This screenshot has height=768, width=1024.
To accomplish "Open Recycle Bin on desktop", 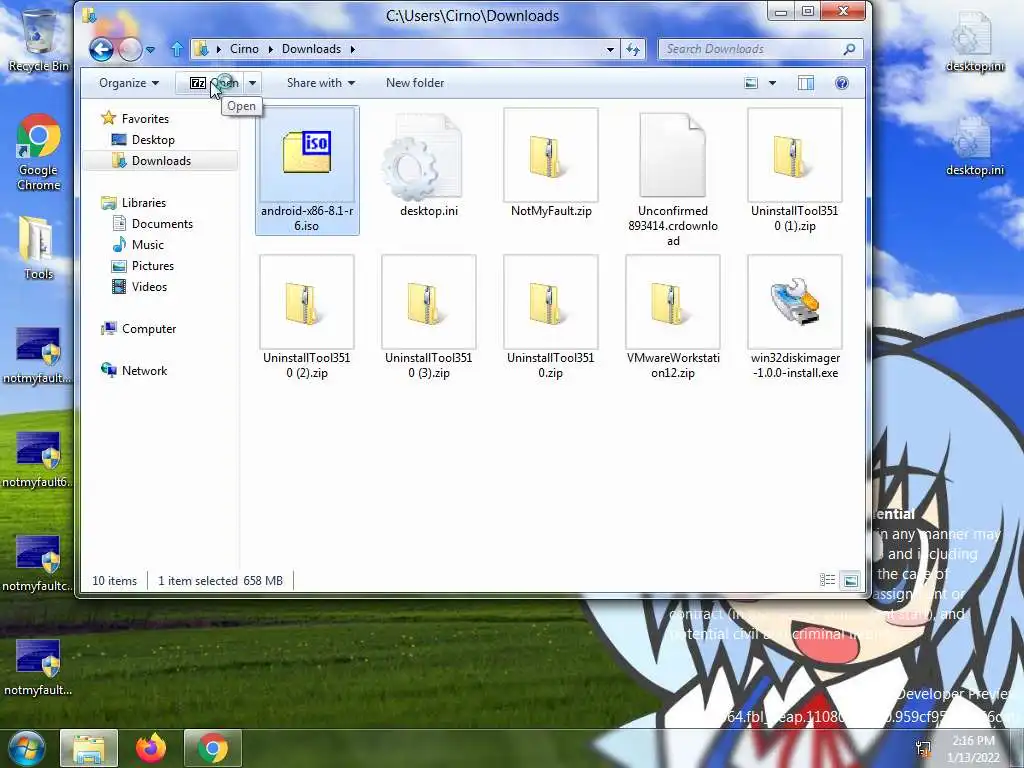I will click(39, 40).
